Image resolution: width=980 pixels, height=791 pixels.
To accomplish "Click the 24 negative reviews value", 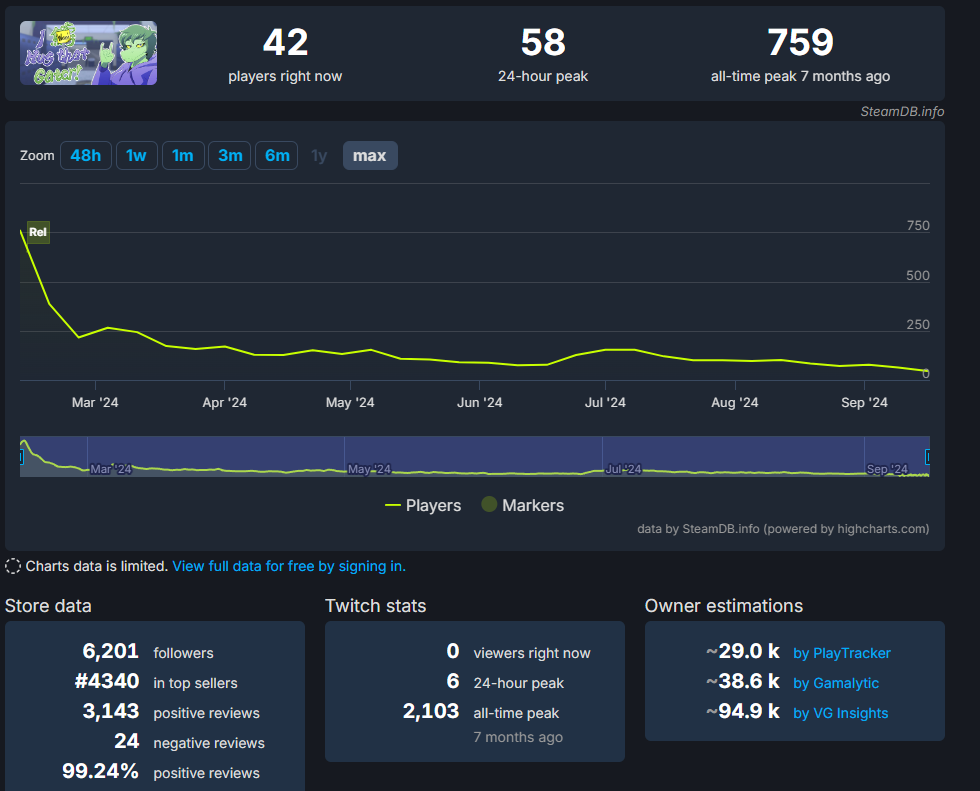I will 127,741.
